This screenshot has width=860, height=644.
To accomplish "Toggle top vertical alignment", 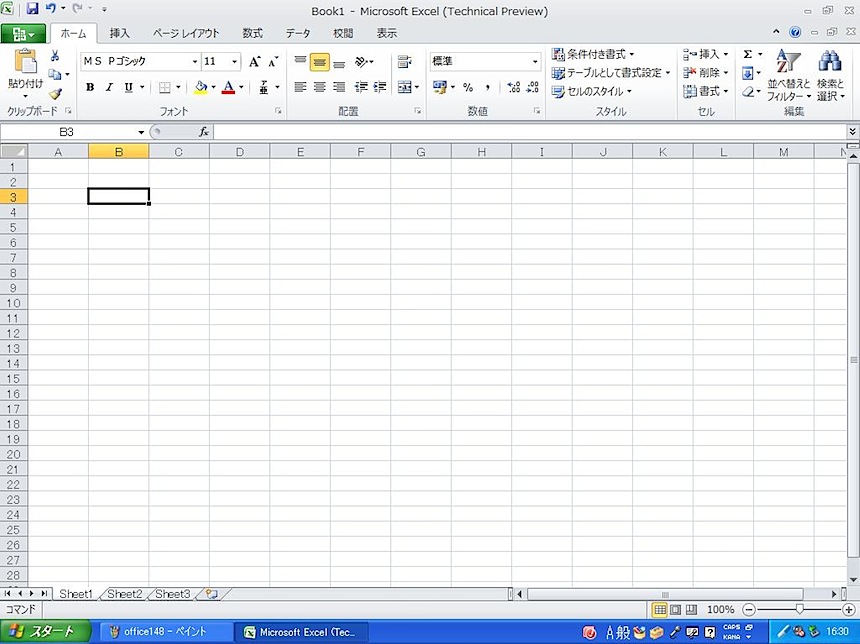I will [300, 61].
